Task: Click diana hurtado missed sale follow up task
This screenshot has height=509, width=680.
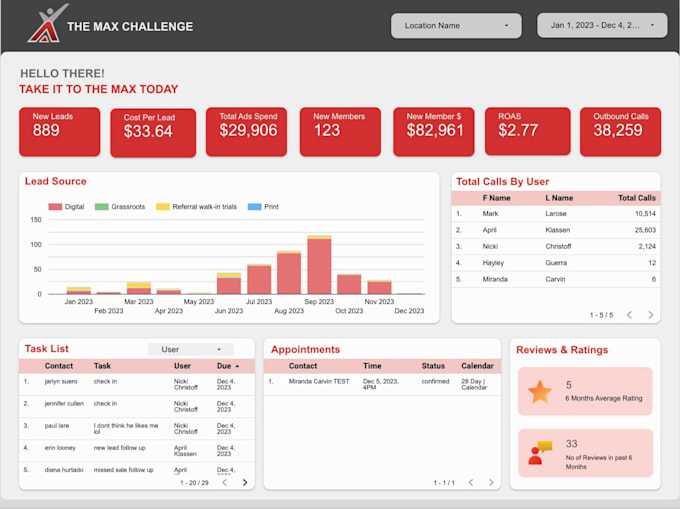Action: (124, 470)
